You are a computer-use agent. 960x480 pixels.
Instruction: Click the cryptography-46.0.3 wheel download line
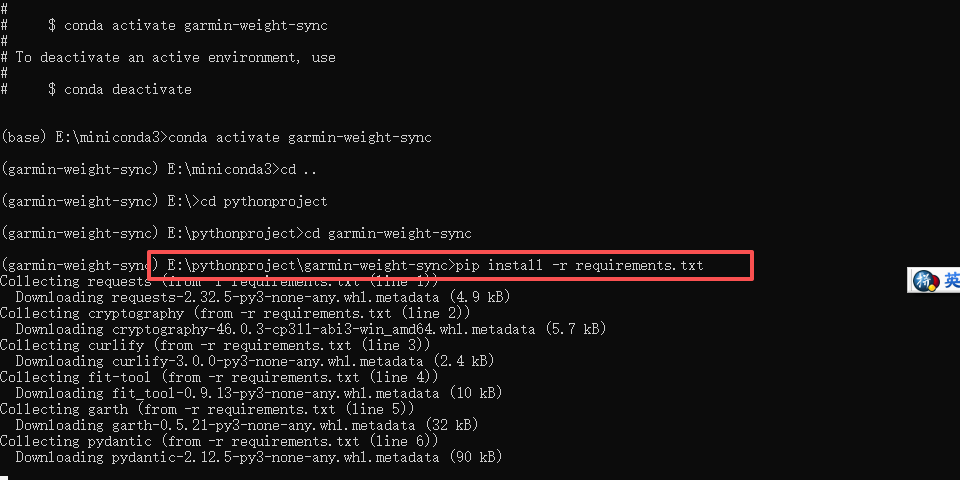tap(310, 329)
